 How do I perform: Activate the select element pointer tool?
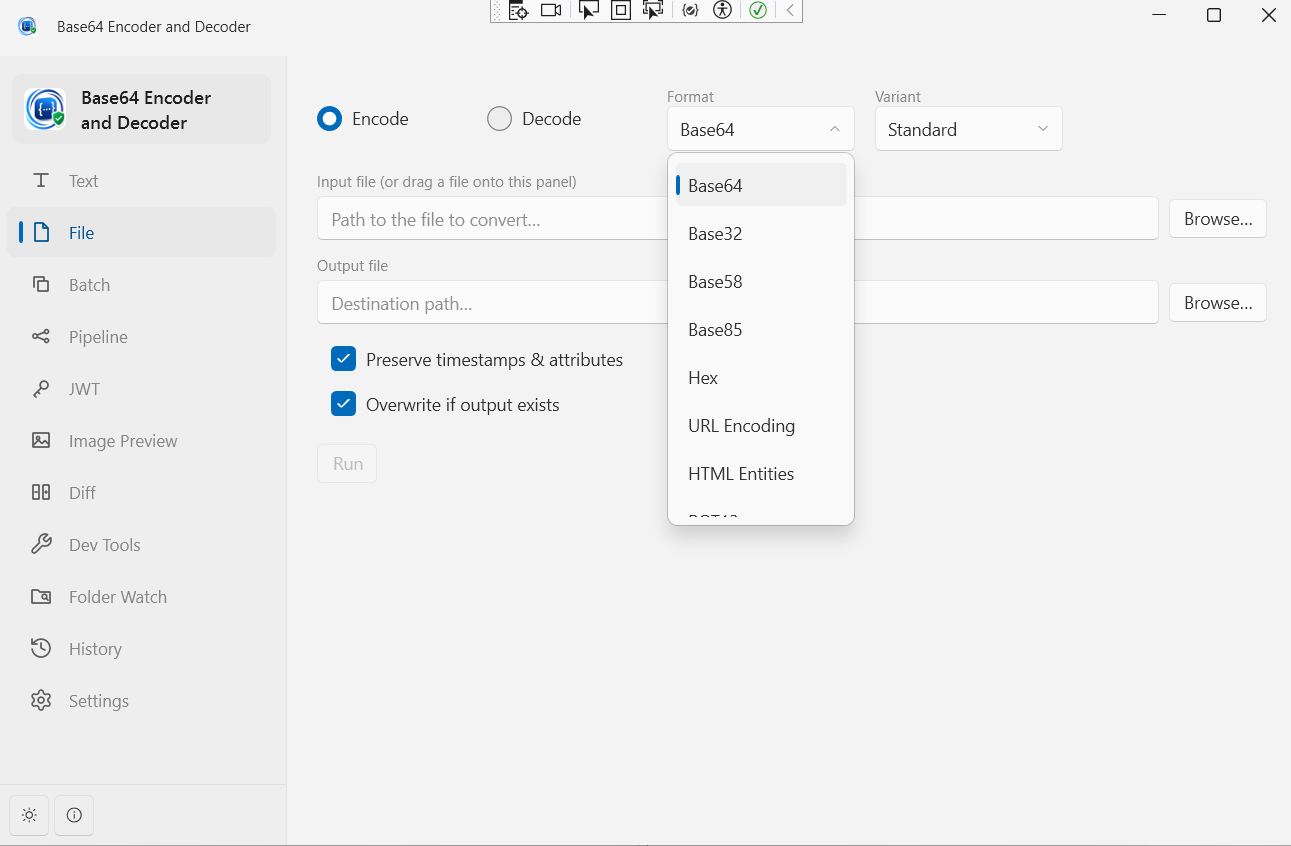point(589,10)
